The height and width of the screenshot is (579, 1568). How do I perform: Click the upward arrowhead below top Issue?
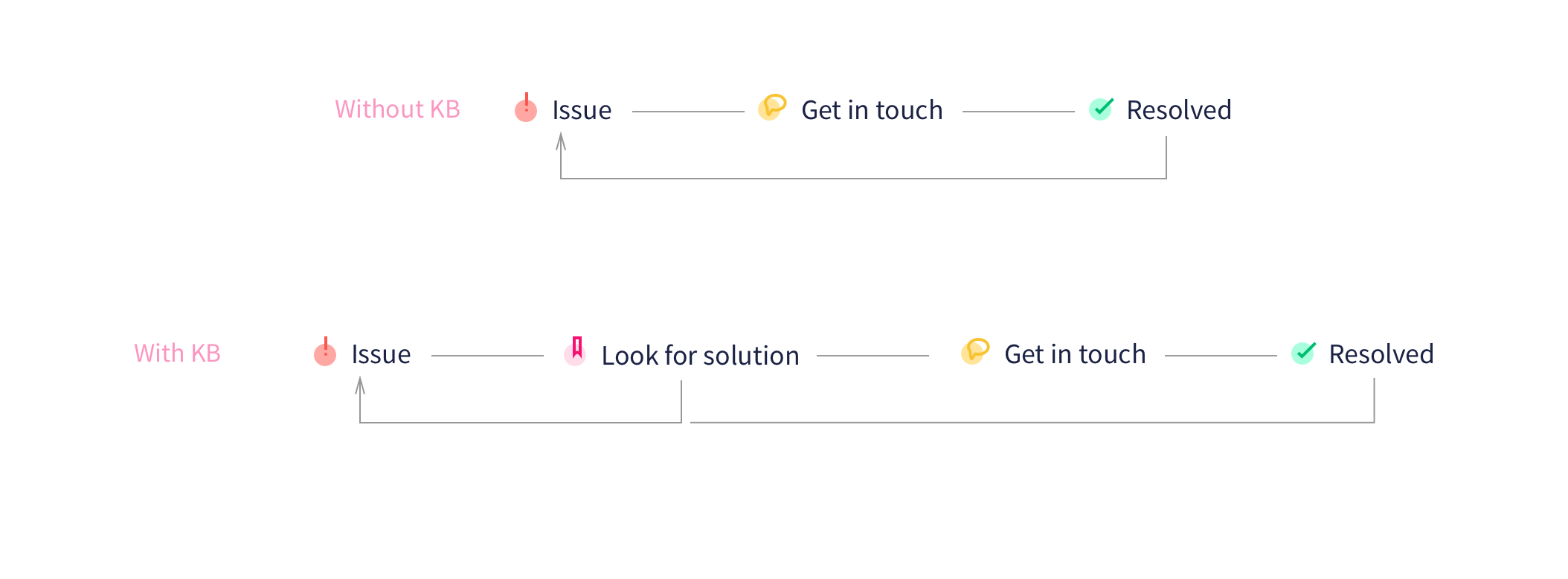pyautogui.click(x=561, y=141)
